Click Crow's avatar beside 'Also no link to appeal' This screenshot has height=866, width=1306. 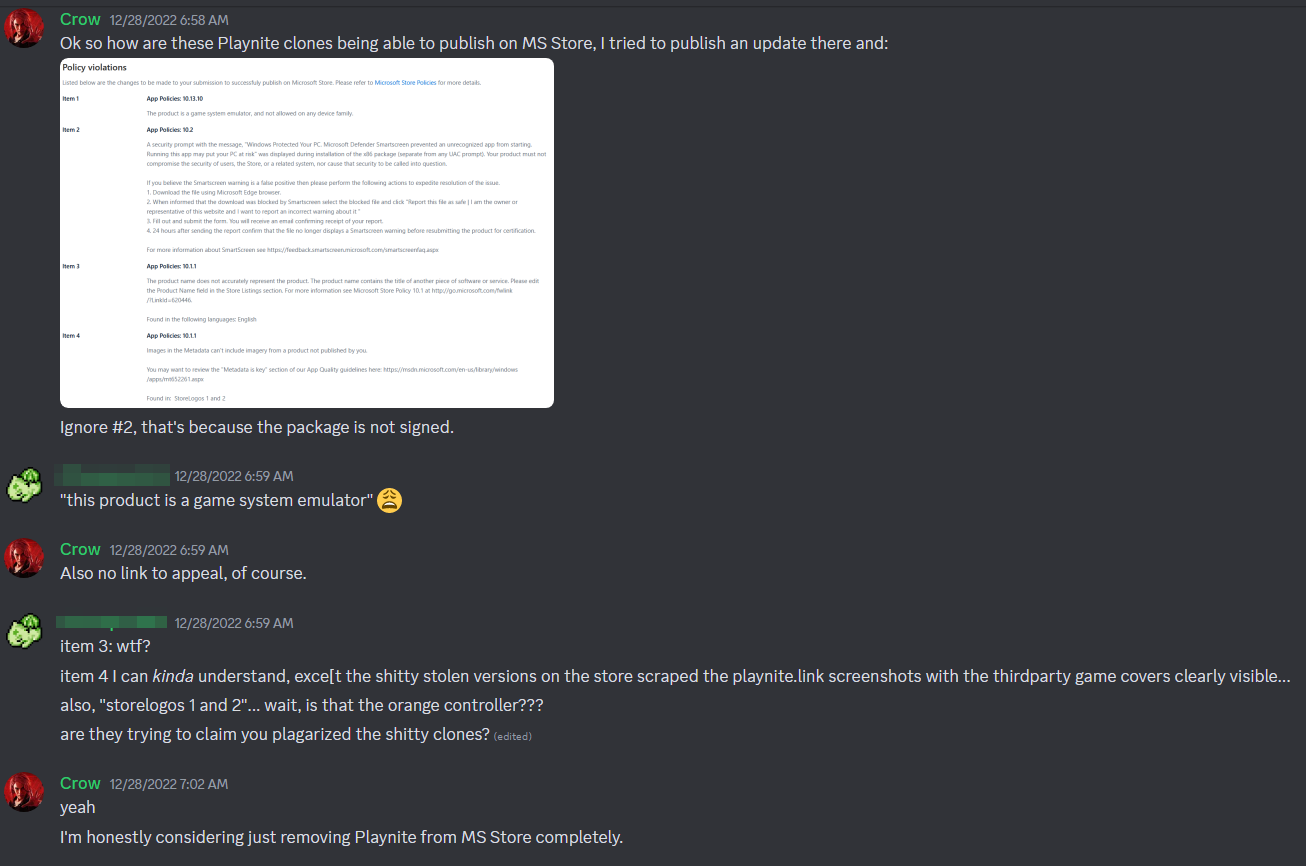click(24, 558)
